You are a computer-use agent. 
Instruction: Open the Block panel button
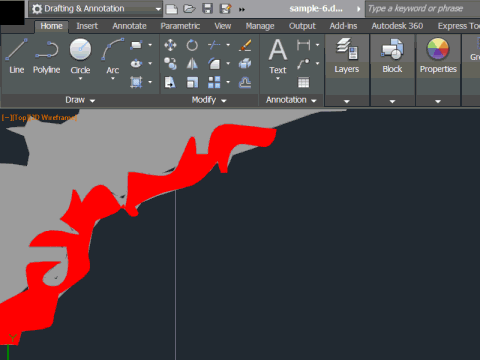coord(392,55)
